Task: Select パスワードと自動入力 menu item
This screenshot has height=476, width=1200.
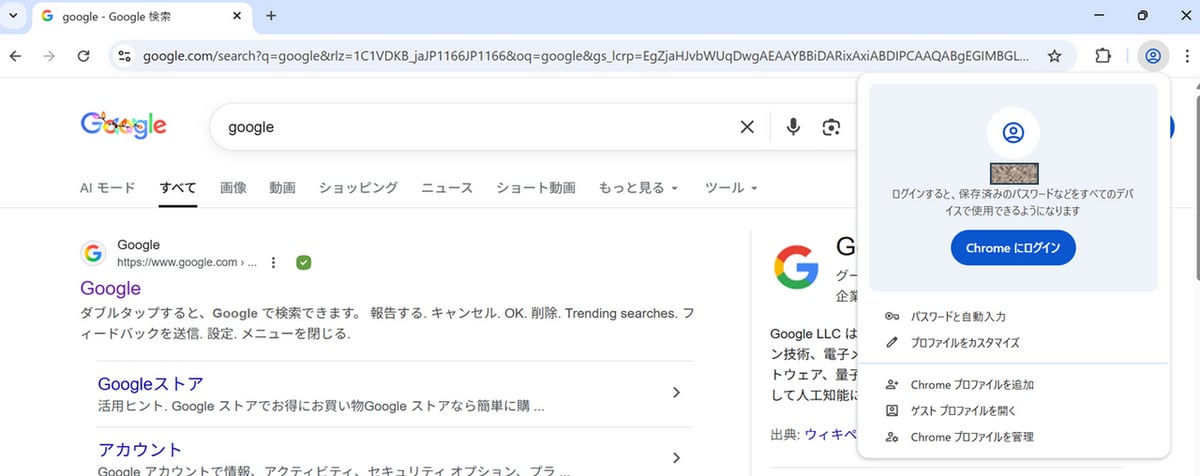Action: (x=957, y=317)
